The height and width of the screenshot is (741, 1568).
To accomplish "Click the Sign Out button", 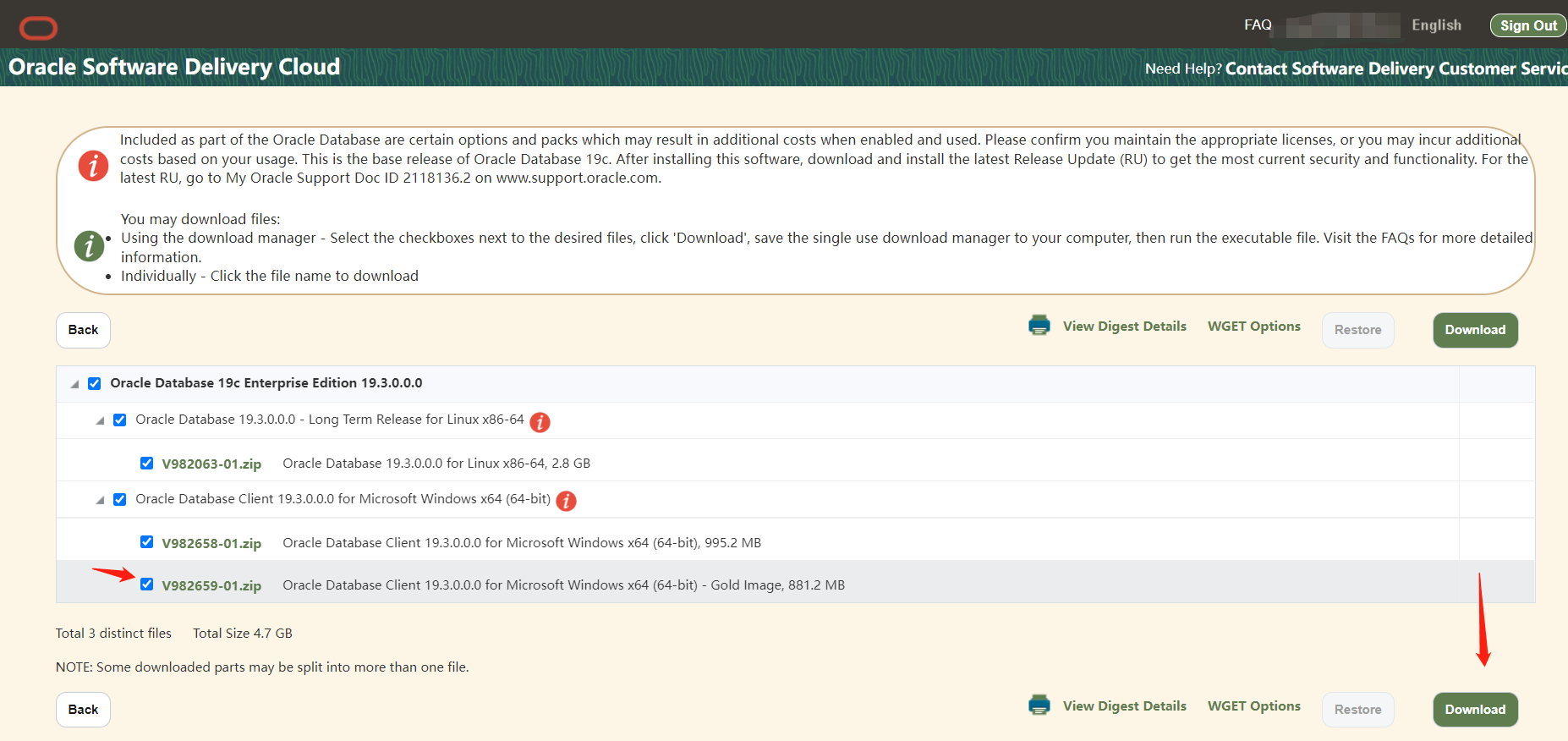I will pyautogui.click(x=1528, y=25).
